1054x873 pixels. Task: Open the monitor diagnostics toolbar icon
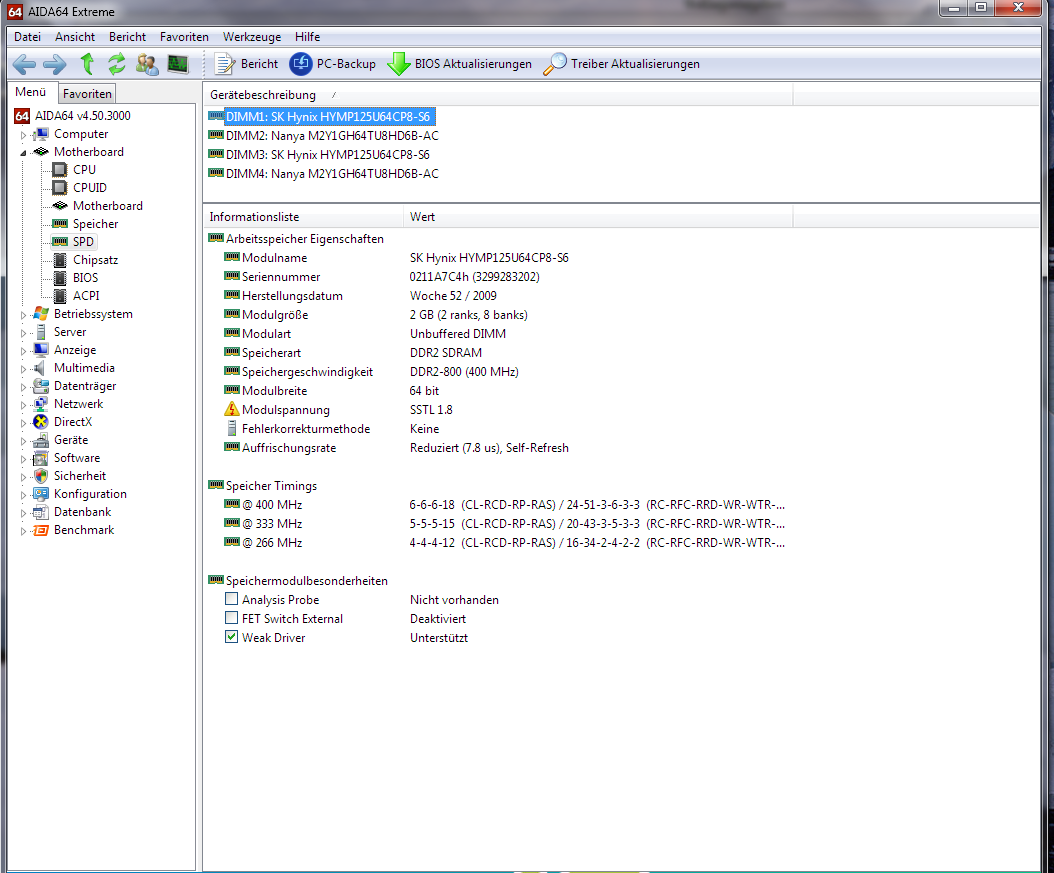coord(177,65)
